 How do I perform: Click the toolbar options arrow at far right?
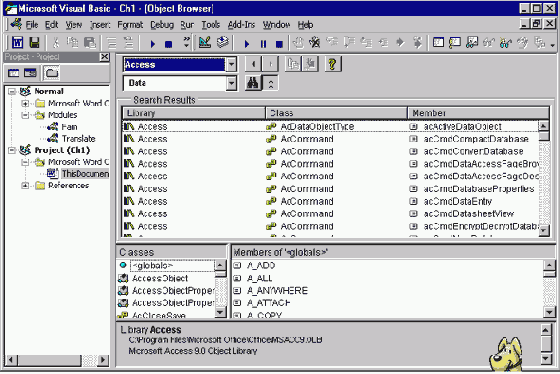553,45
